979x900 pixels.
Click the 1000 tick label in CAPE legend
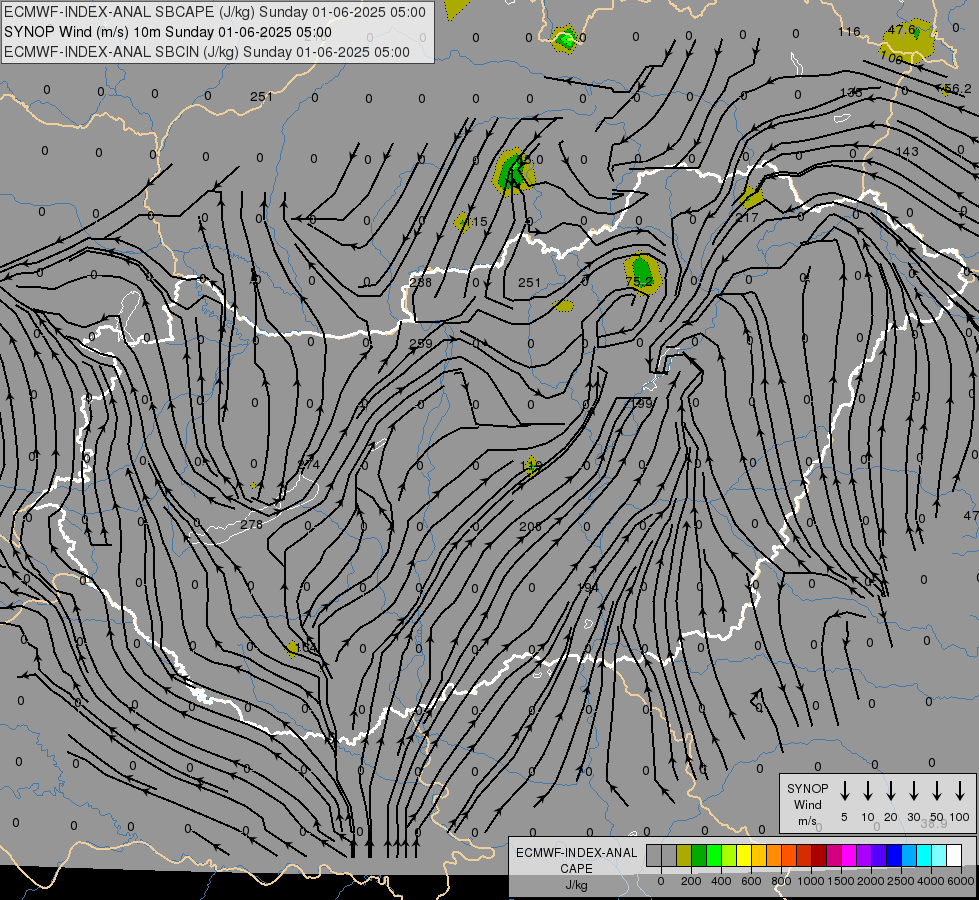click(810, 881)
